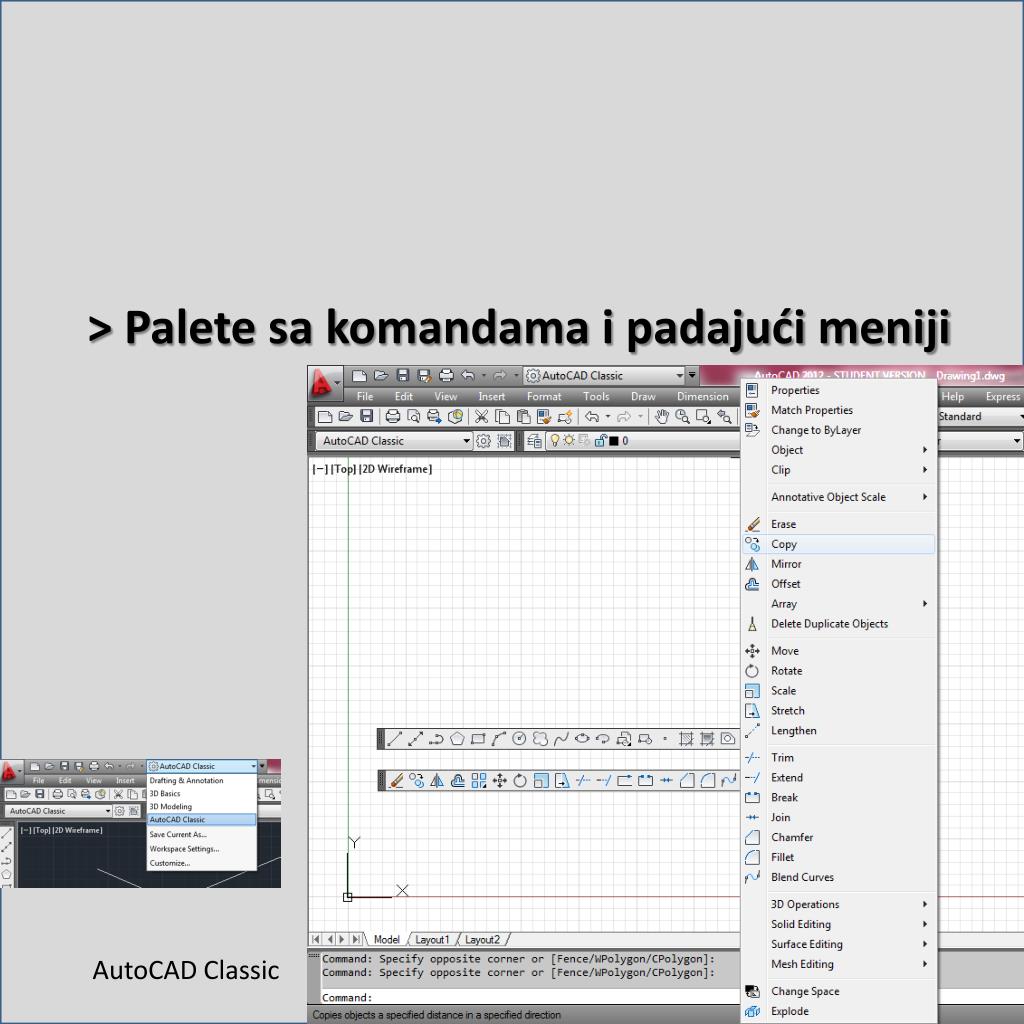Click Mirror icon in floating Modify toolbar
The height and width of the screenshot is (1024, 1024).
click(437, 780)
